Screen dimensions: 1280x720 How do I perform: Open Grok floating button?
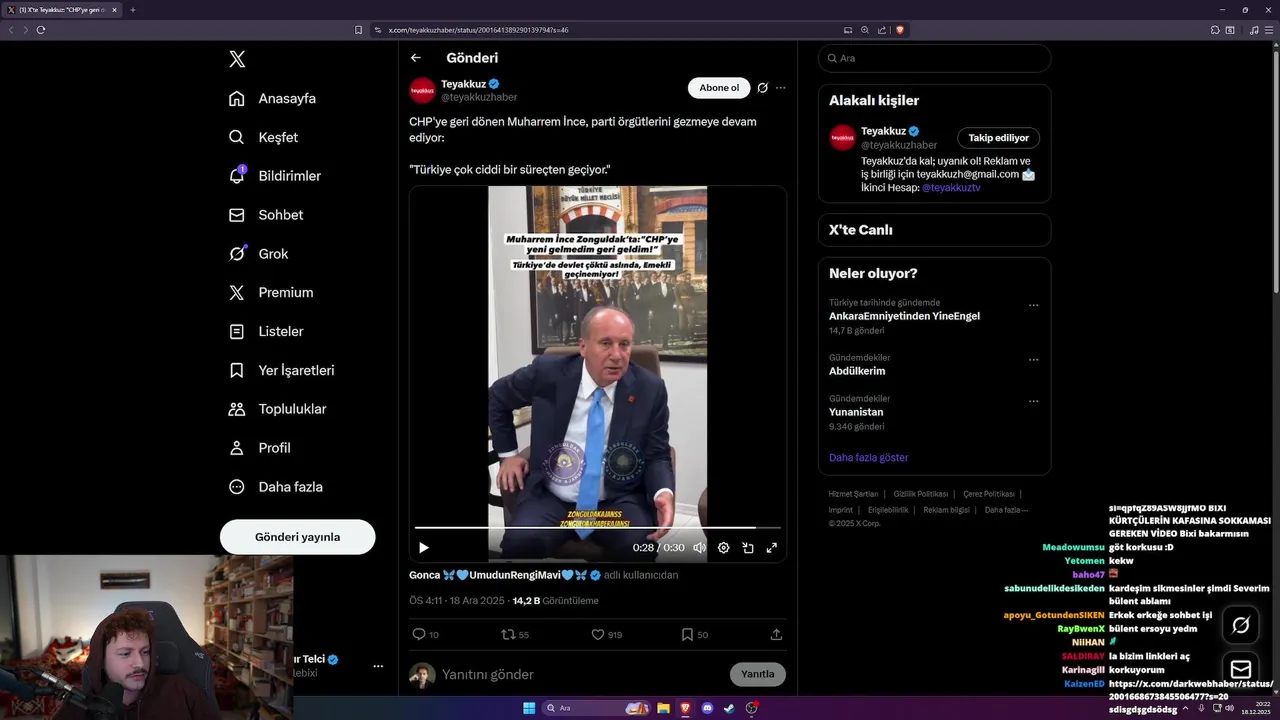[x=1241, y=625]
